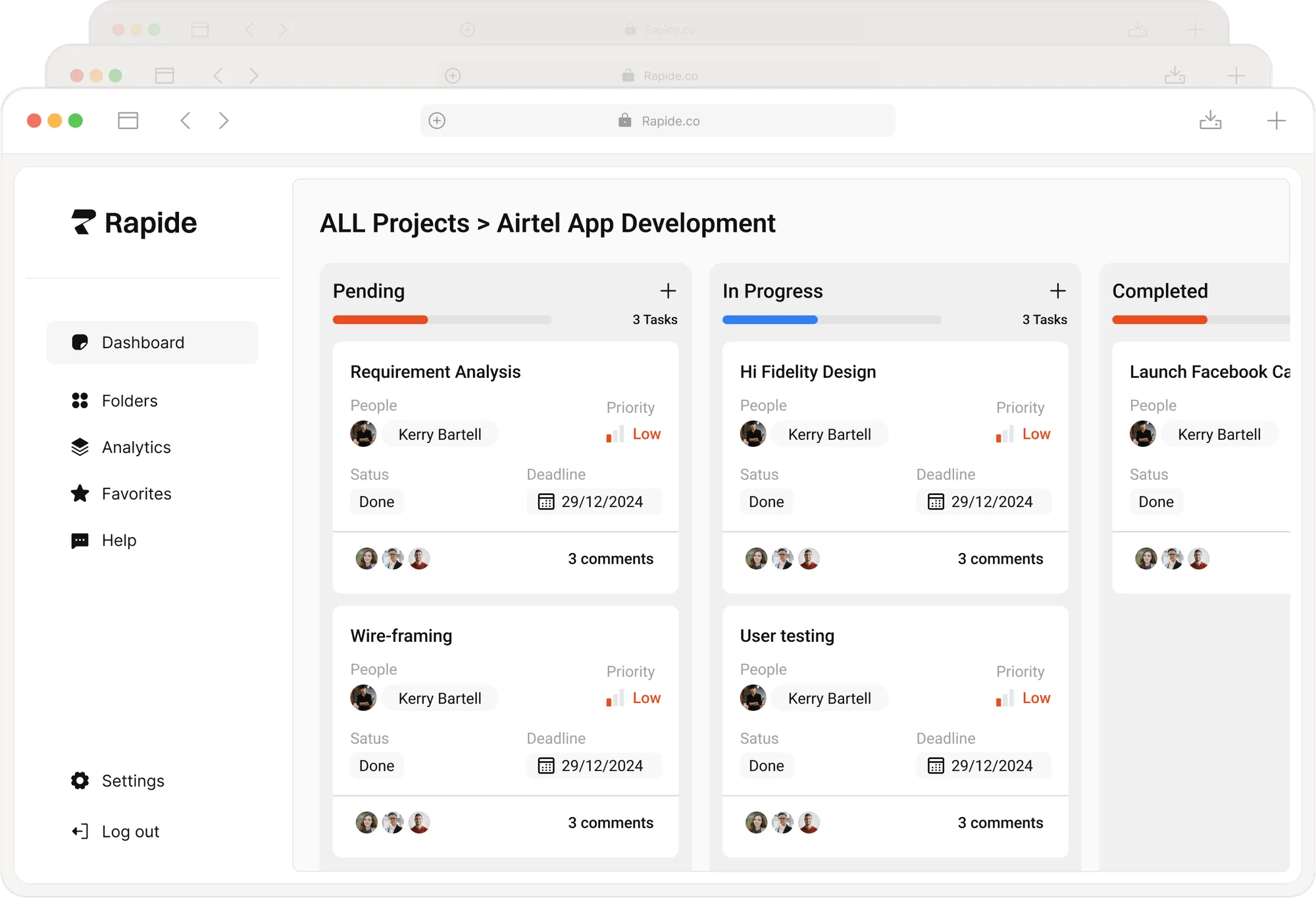Click the browser back arrow
The image size is (1316, 898).
click(x=186, y=120)
